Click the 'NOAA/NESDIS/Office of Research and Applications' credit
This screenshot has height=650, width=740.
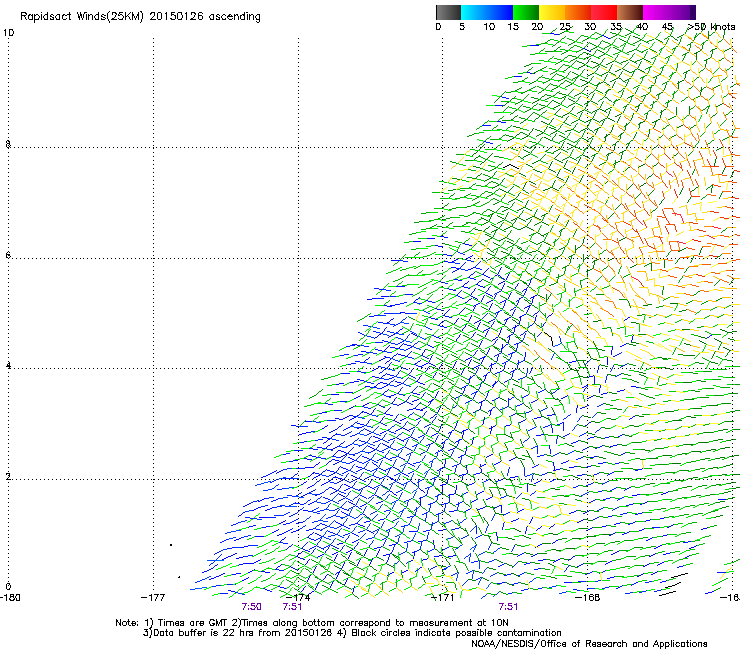click(x=589, y=644)
